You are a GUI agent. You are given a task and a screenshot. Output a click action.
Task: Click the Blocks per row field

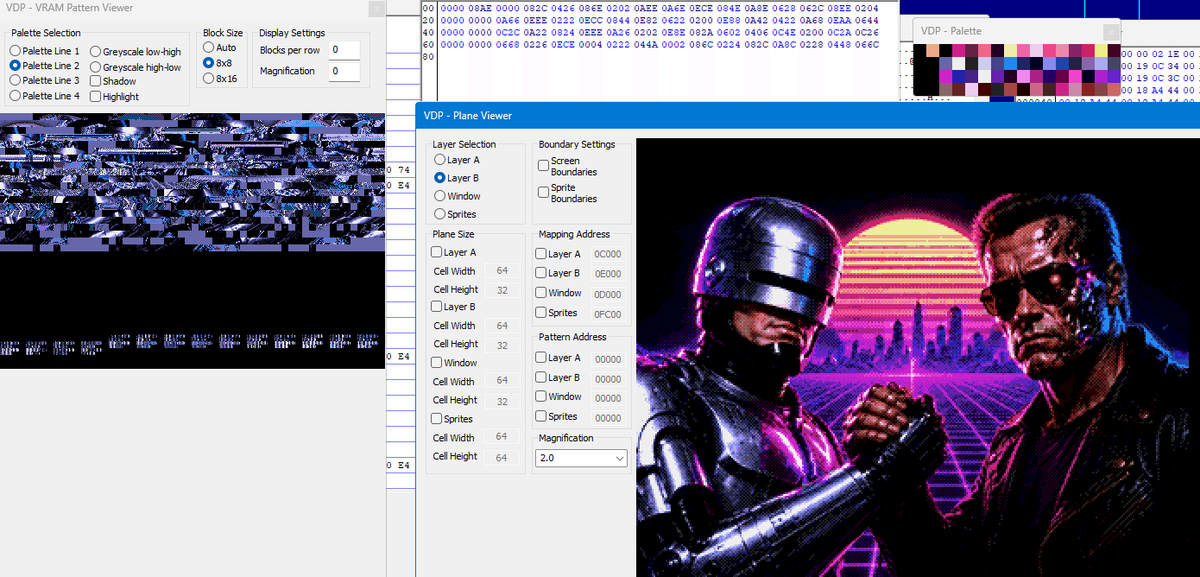tap(344, 50)
